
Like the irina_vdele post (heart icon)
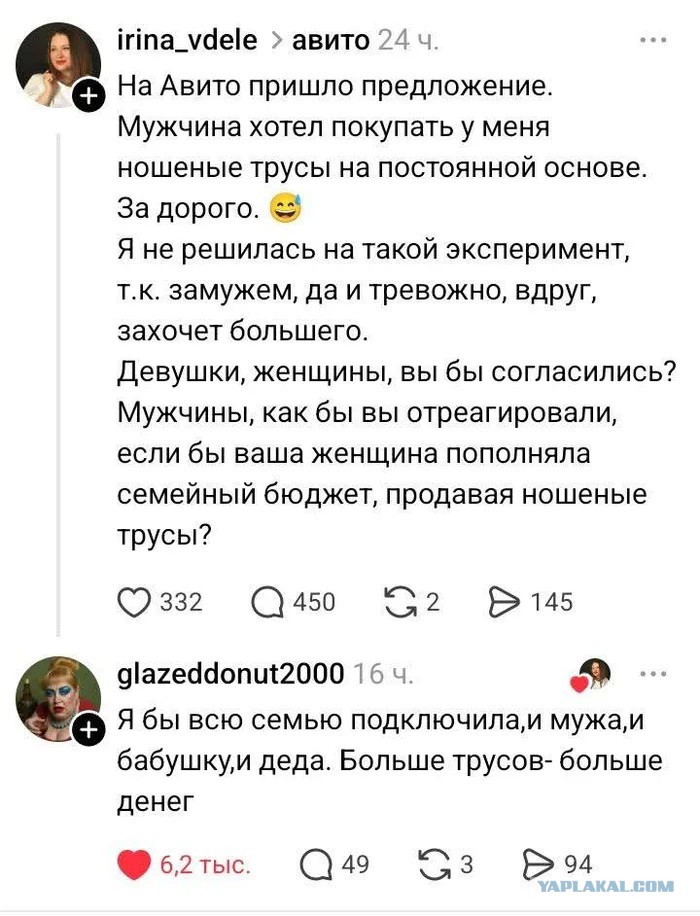tap(134, 602)
